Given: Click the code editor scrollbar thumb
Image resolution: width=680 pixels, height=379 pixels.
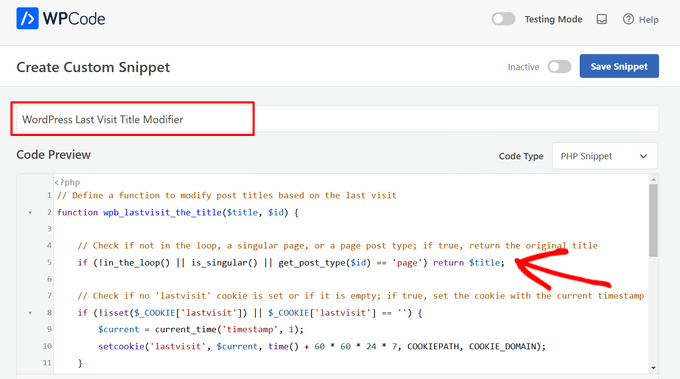Looking at the screenshot, I should (x=653, y=220).
